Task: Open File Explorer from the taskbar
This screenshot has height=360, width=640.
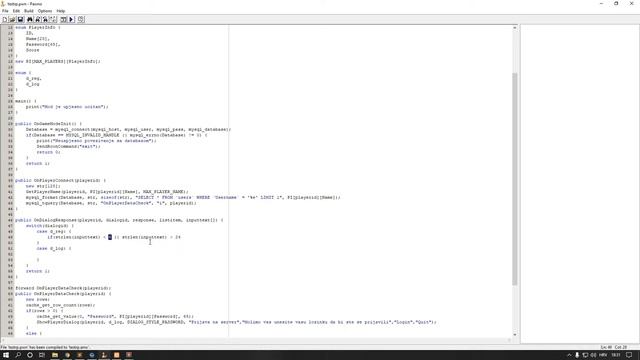Action: click(x=55, y=355)
